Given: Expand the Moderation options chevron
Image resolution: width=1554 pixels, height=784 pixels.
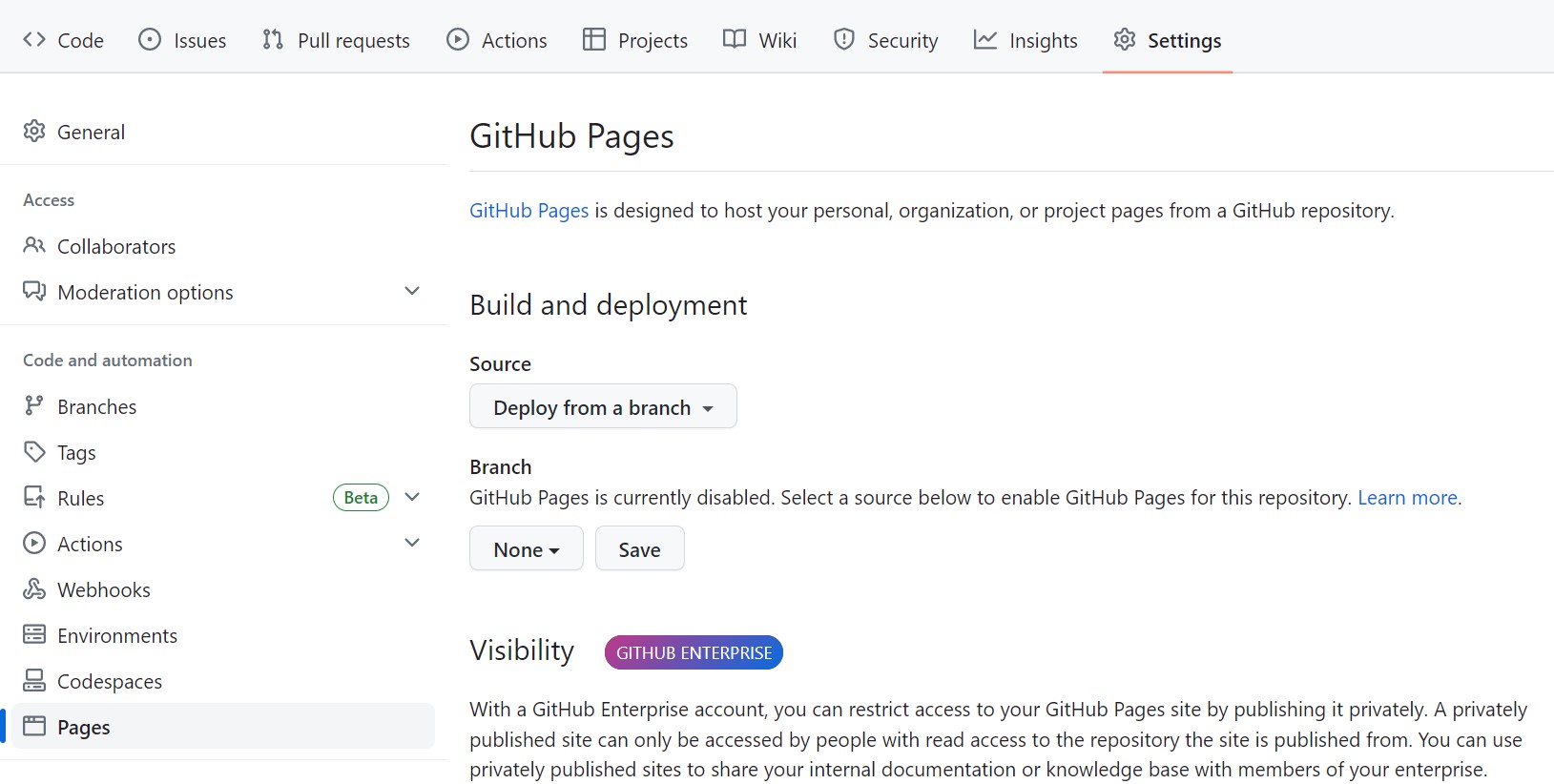Looking at the screenshot, I should (x=412, y=291).
